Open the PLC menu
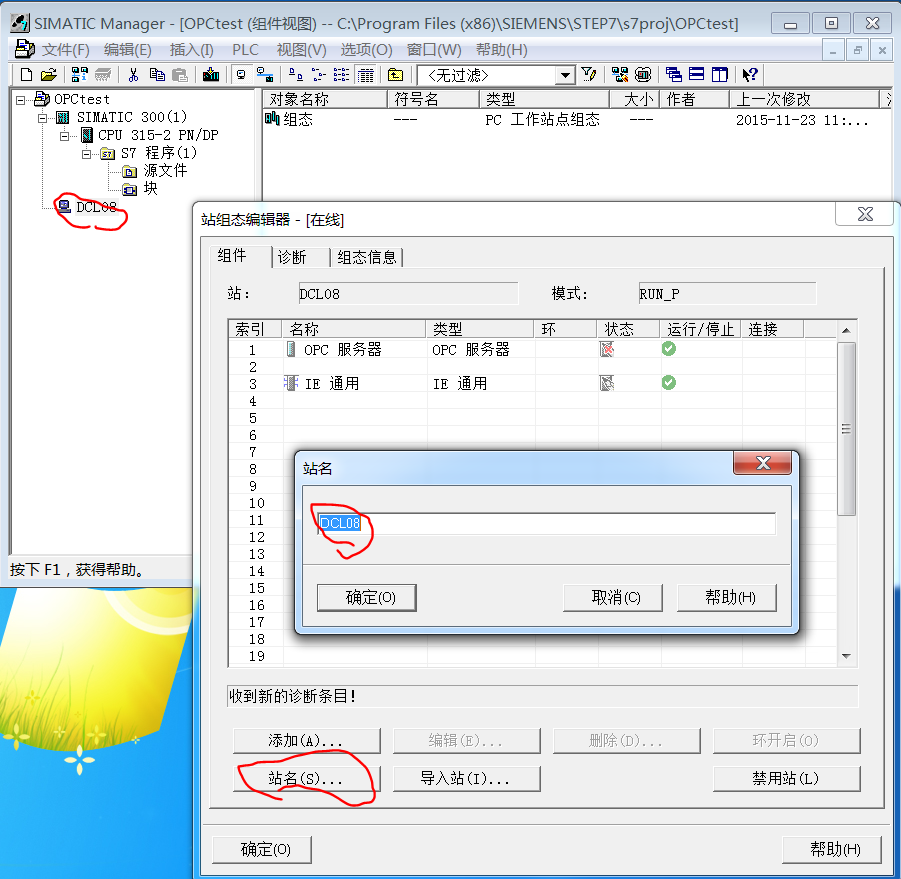Image resolution: width=901 pixels, height=879 pixels. coord(245,50)
